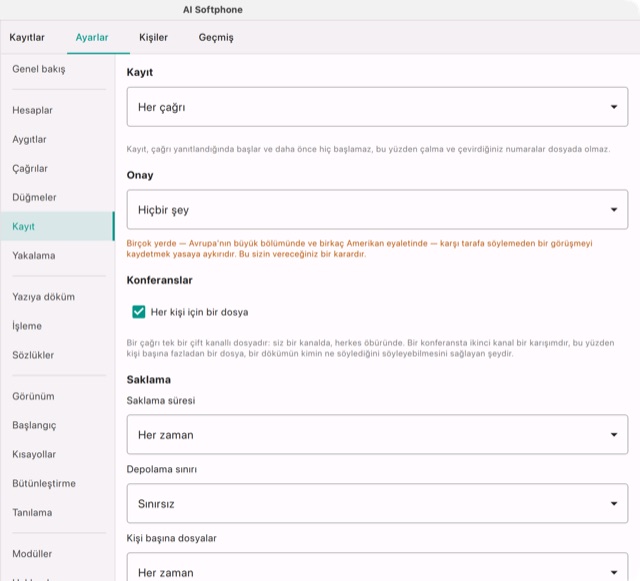640x581 pixels.
Task: Toggle Her kişi için bir dosya checkbox
Action: click(x=139, y=312)
